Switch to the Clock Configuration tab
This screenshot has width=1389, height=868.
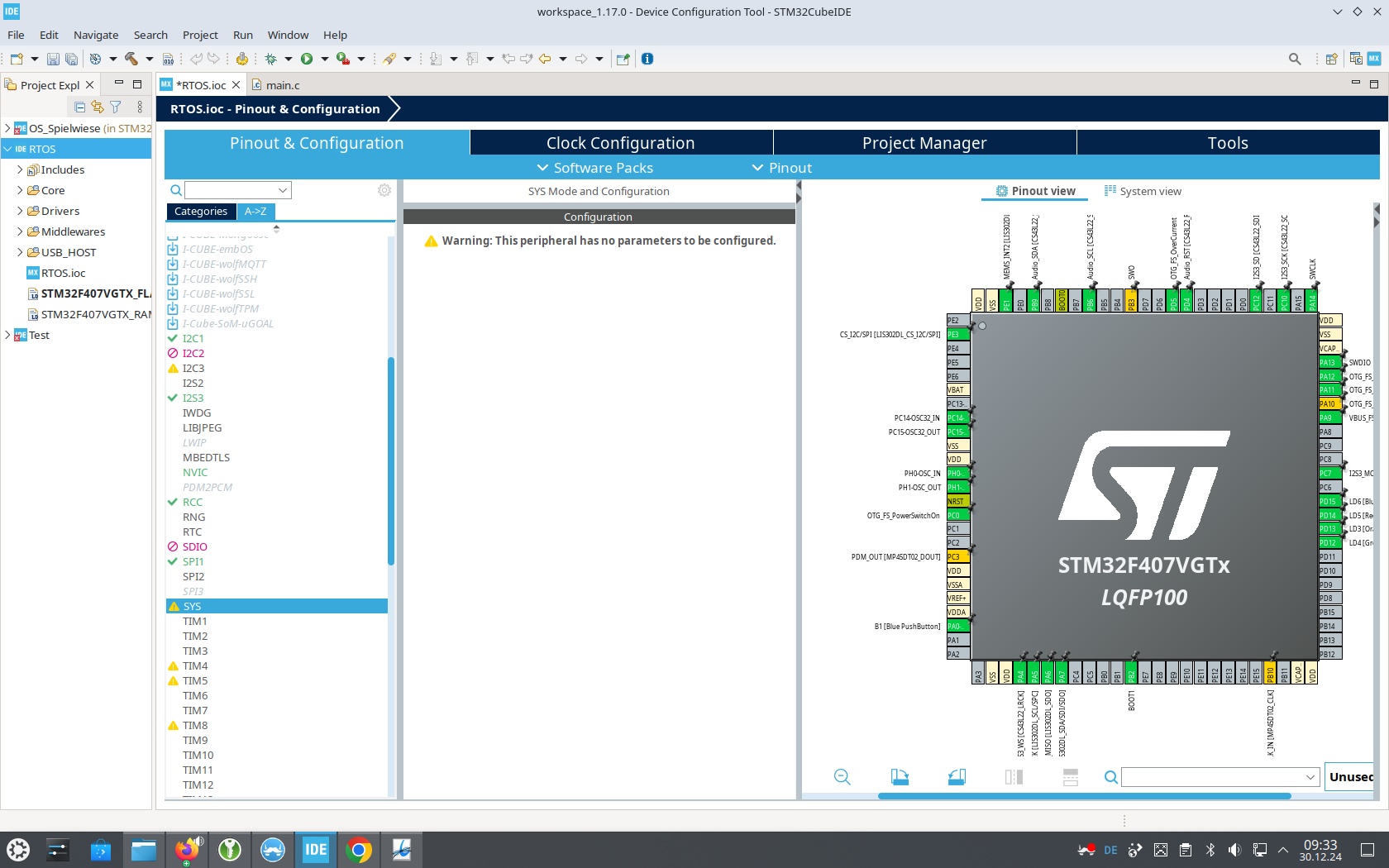pos(620,142)
